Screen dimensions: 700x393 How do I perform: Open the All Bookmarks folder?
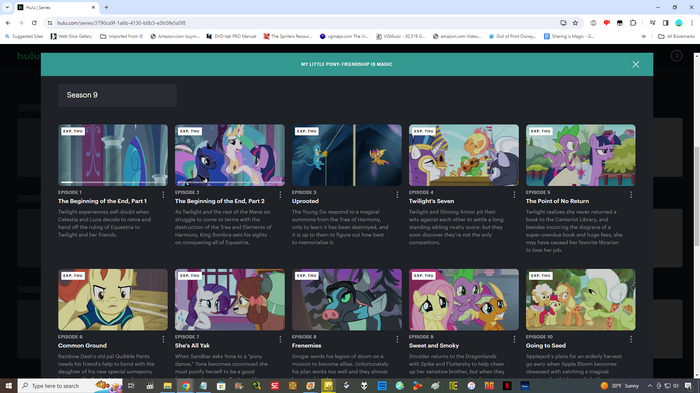pos(676,36)
